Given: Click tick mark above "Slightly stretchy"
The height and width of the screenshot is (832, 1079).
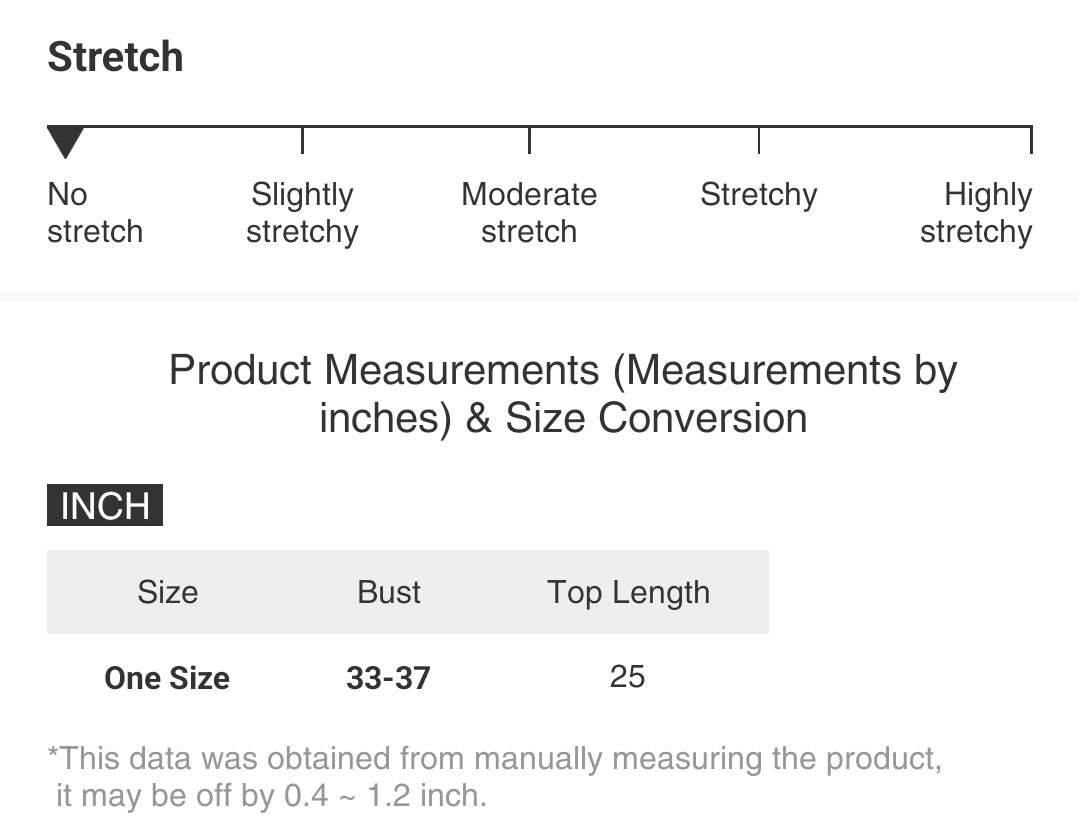Looking at the screenshot, I should [x=302, y=140].
